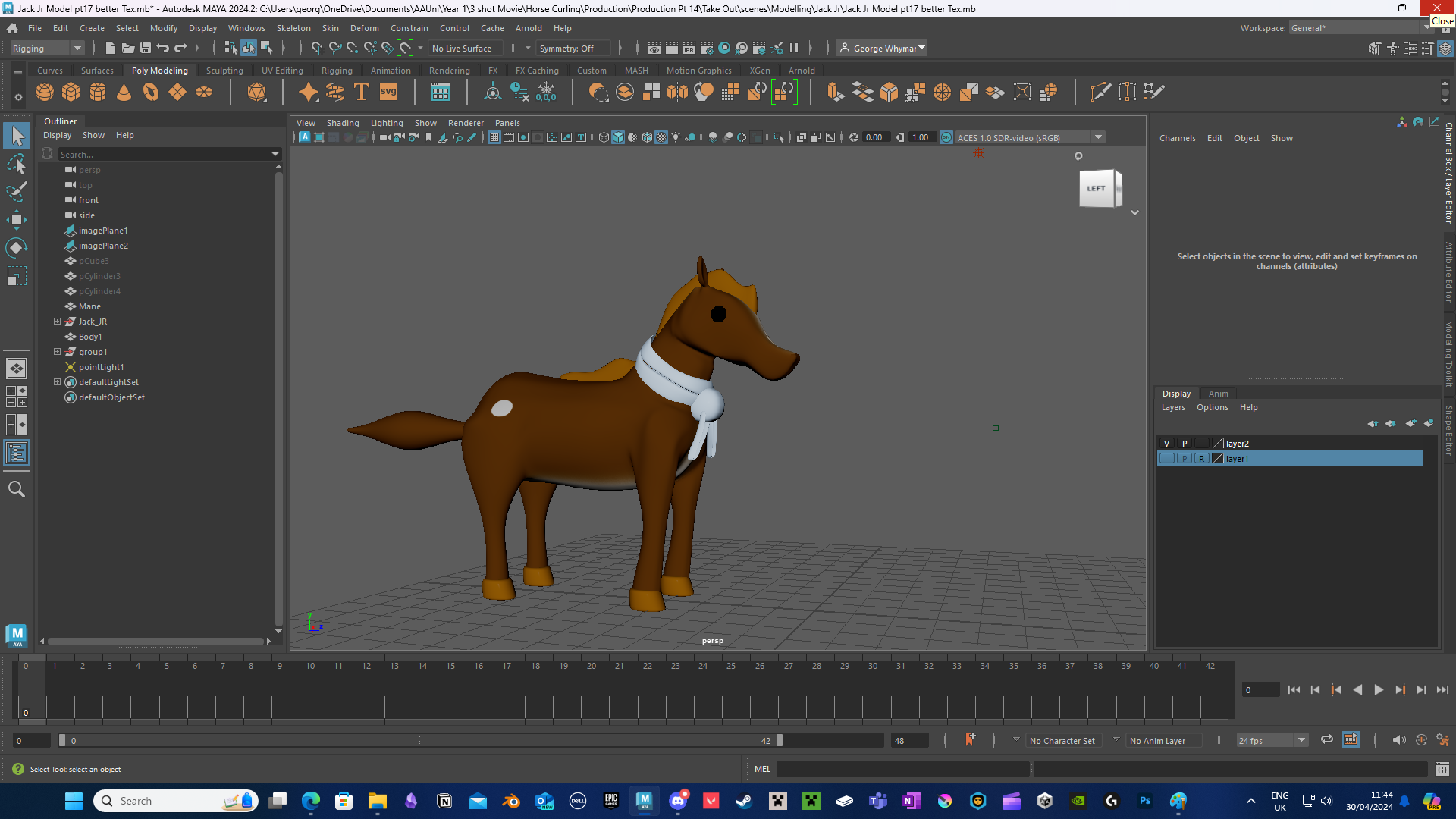Click No Live Surface field
The image size is (1456, 819).
point(464,48)
